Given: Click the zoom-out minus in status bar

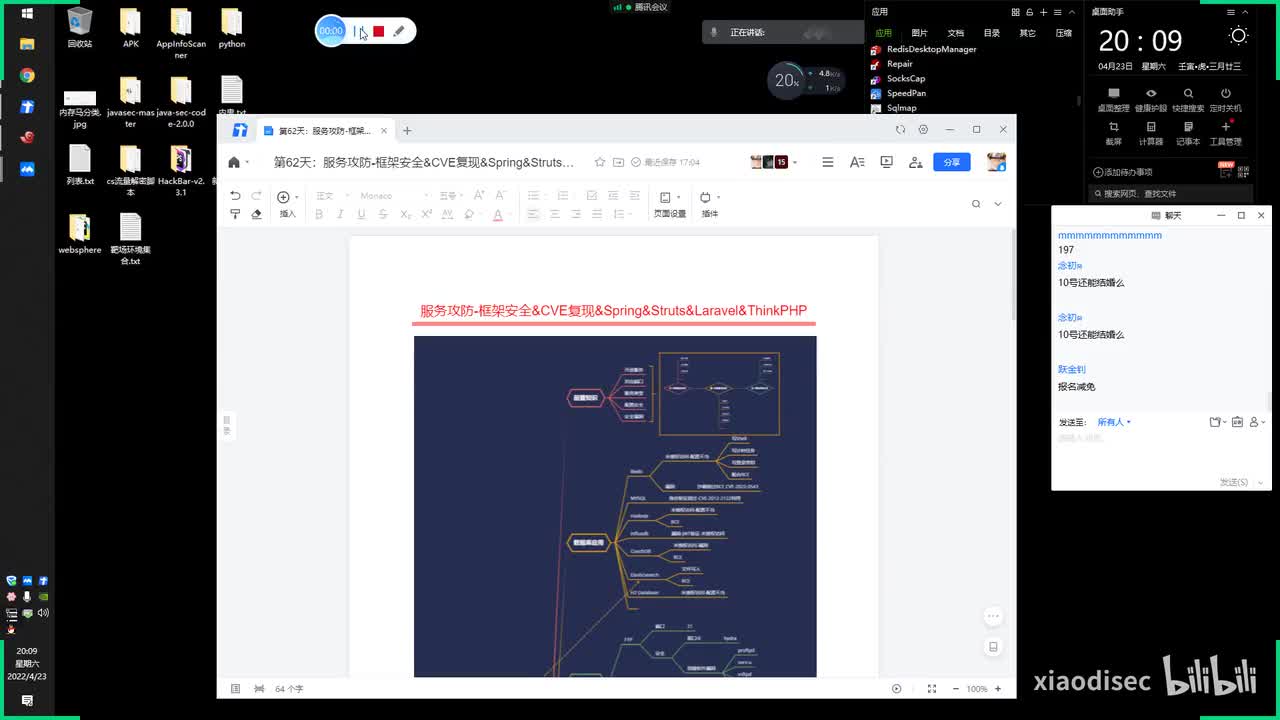Looking at the screenshot, I should coord(956,689).
